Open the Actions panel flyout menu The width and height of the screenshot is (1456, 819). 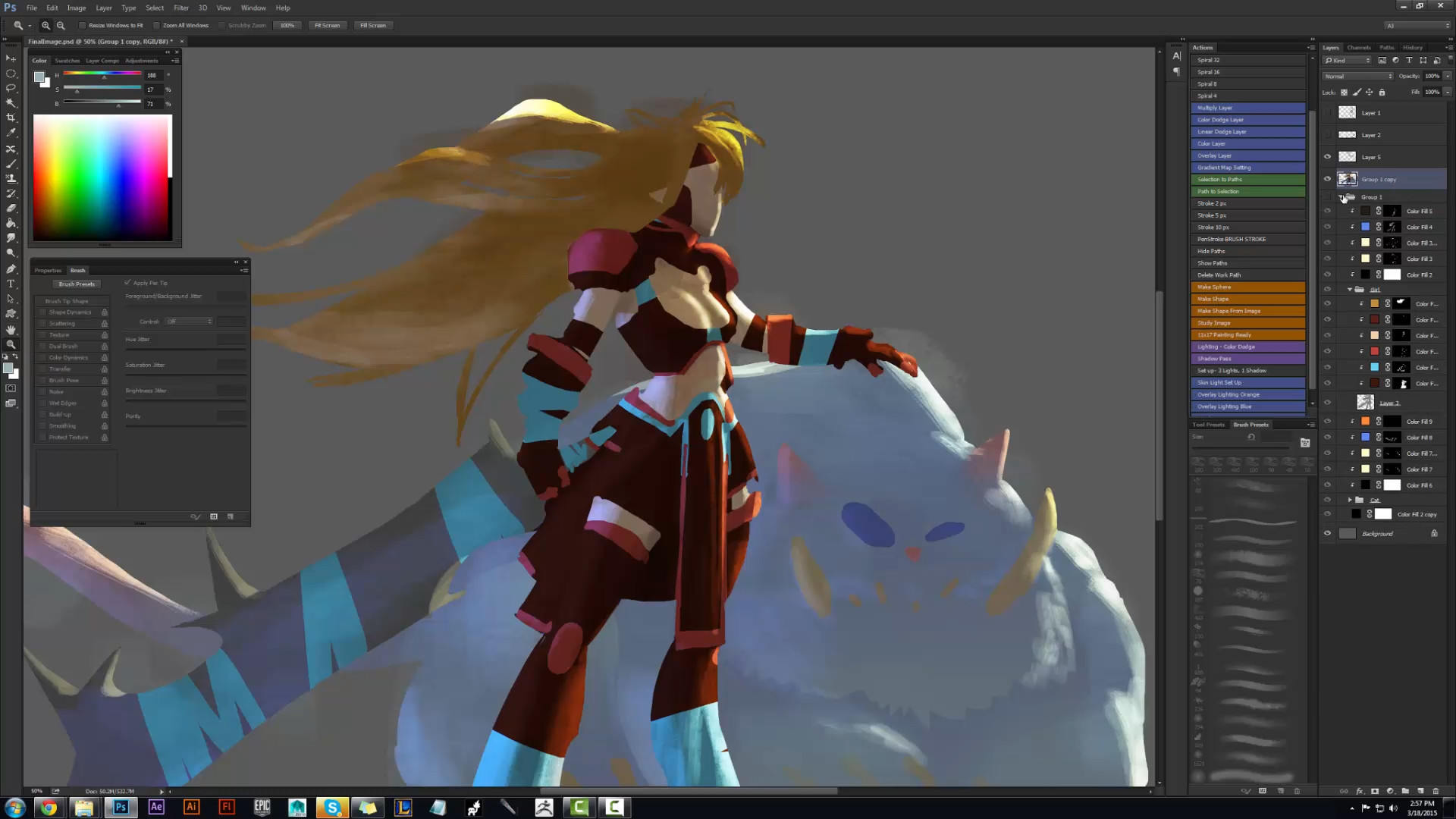1311,48
